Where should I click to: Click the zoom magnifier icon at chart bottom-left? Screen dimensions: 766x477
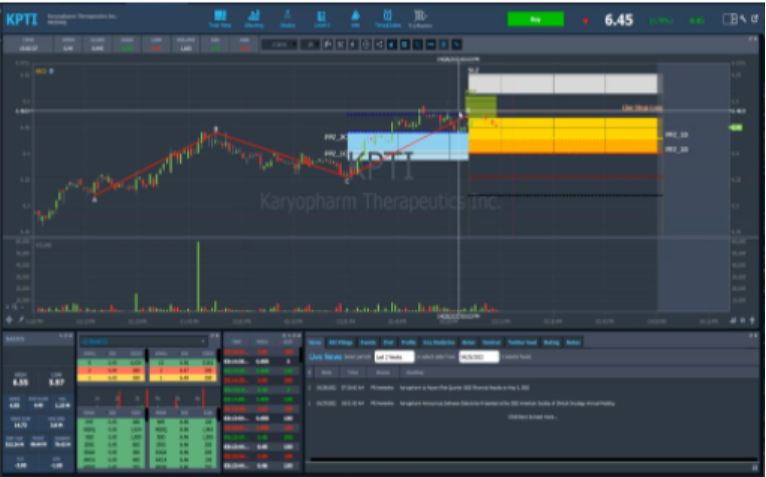(x=15, y=306)
